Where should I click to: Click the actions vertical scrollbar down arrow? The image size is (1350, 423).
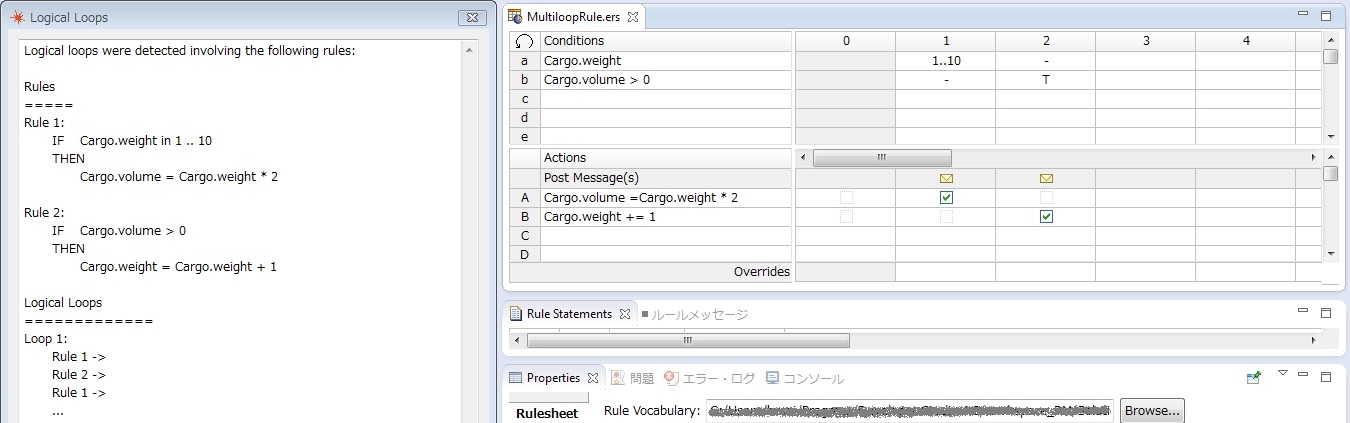(1330, 255)
